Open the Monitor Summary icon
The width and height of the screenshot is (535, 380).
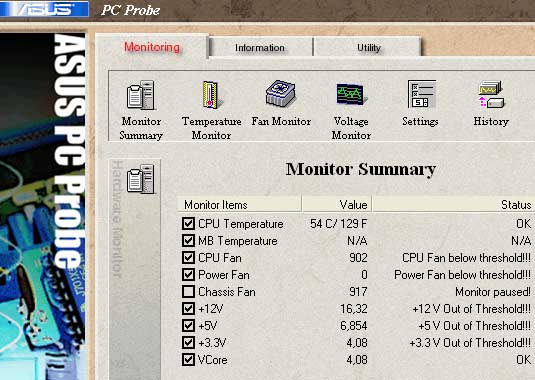click(x=141, y=95)
